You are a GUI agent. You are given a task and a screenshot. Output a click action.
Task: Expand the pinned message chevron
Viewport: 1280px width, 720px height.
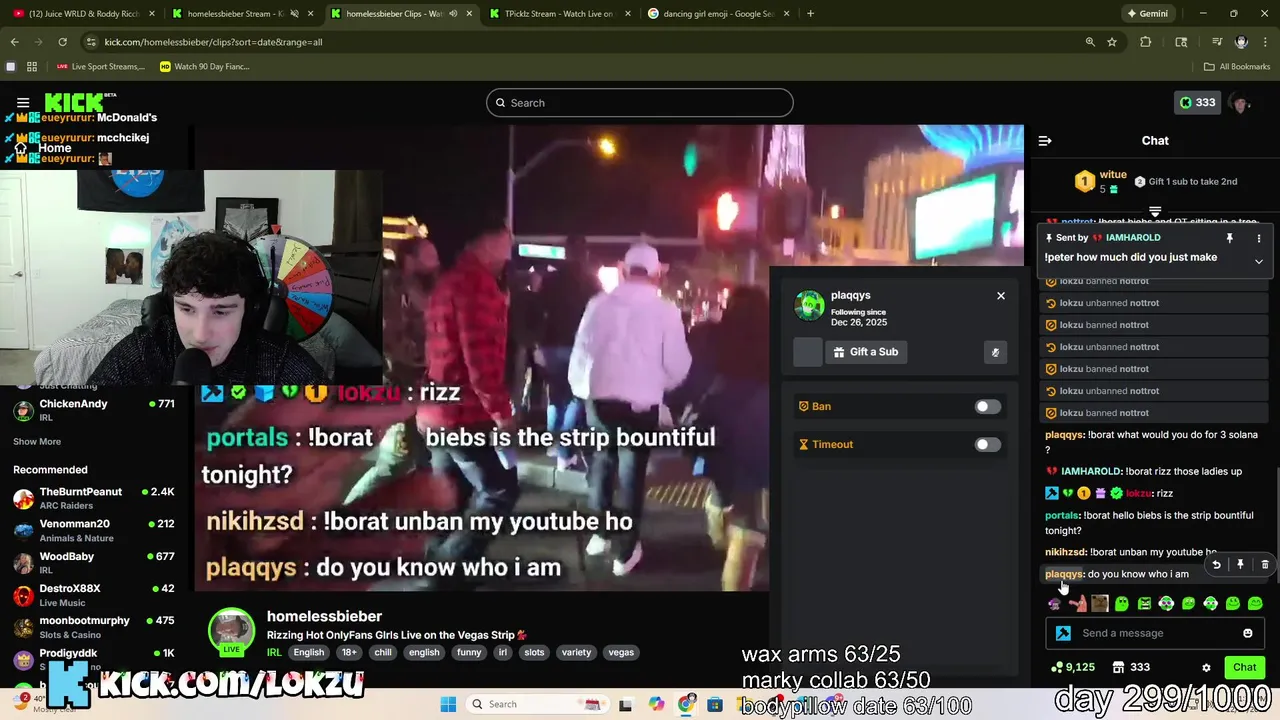click(x=1259, y=261)
